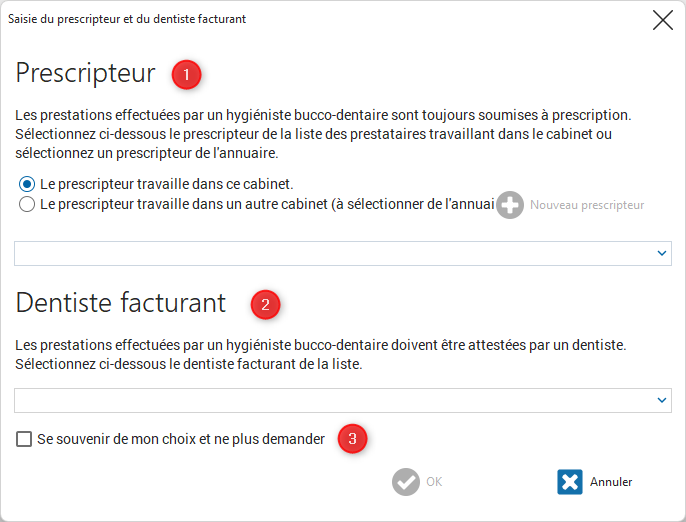Viewport: 686px width, 522px height.
Task: Click the Nouveau prescripteur text
Action: coord(587,205)
